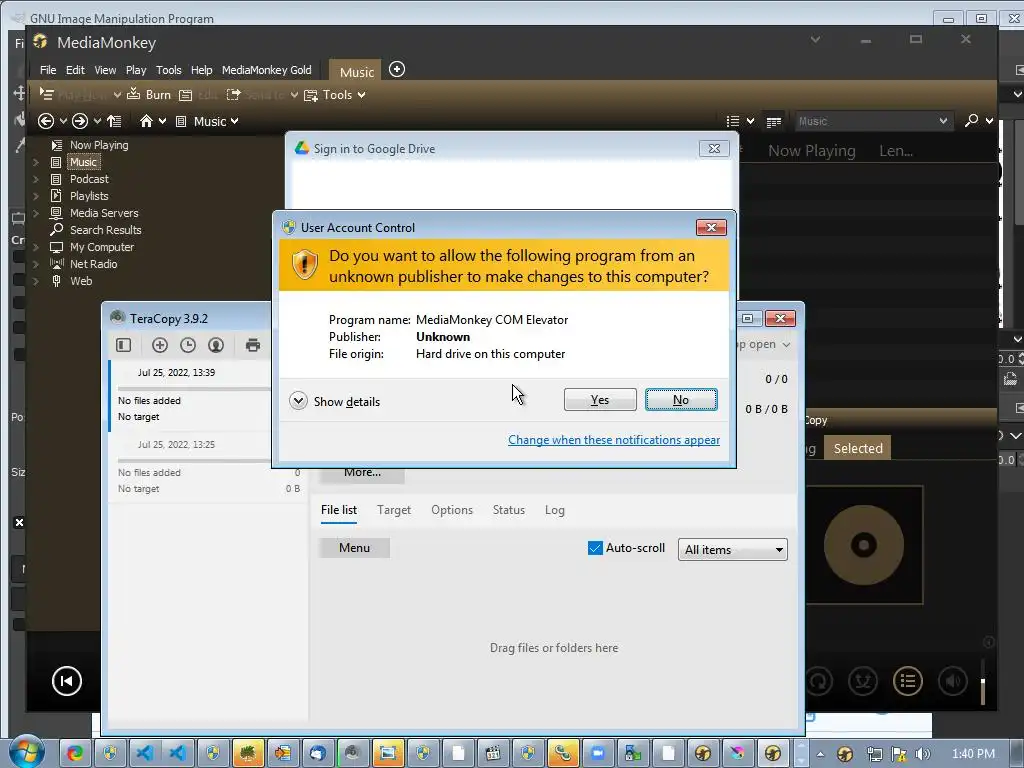Viewport: 1024px width, 768px height.
Task: Select Net Radio in the media tree
Action: pyautogui.click(x=93, y=264)
